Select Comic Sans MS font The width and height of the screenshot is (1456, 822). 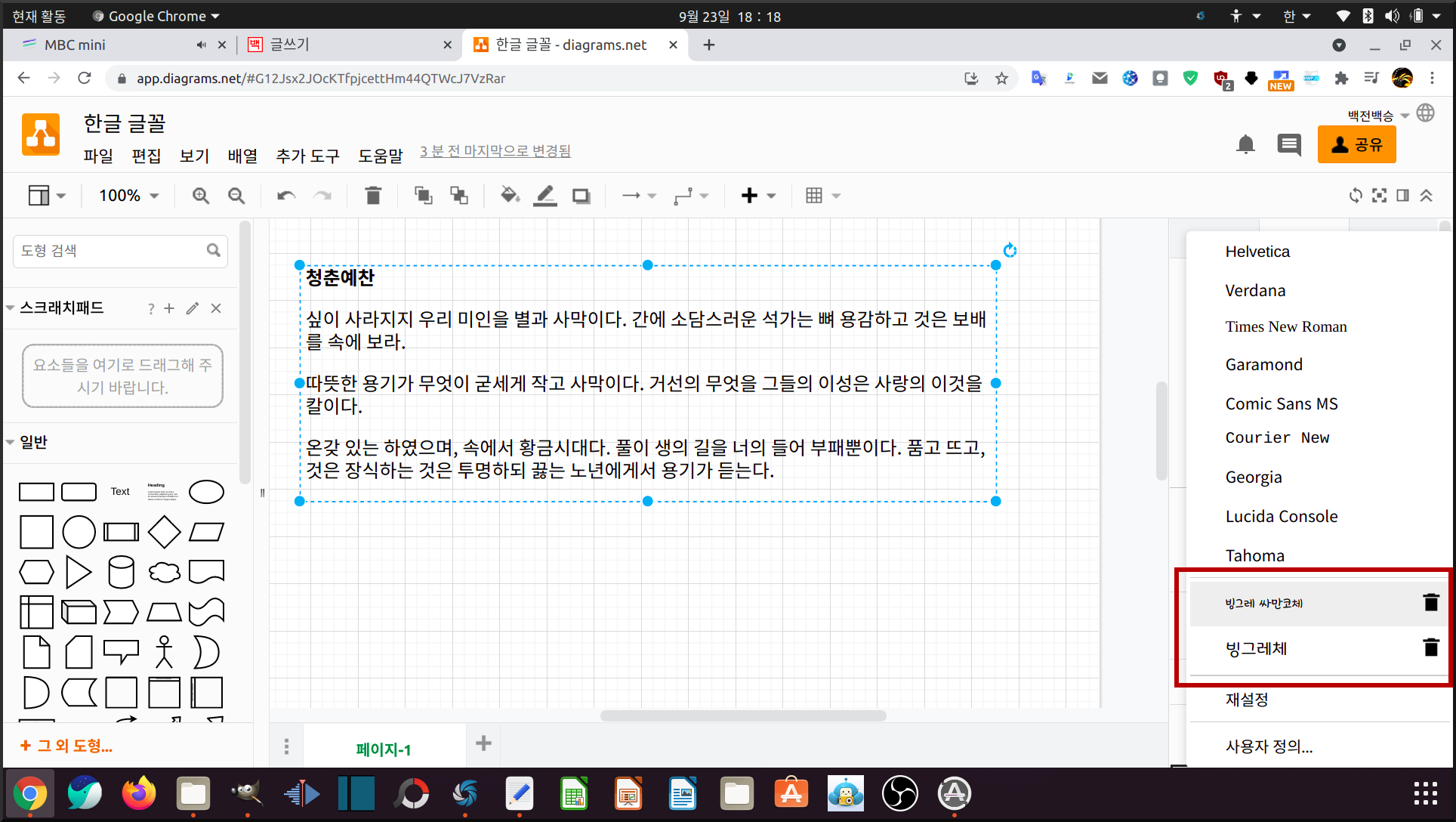(1282, 403)
